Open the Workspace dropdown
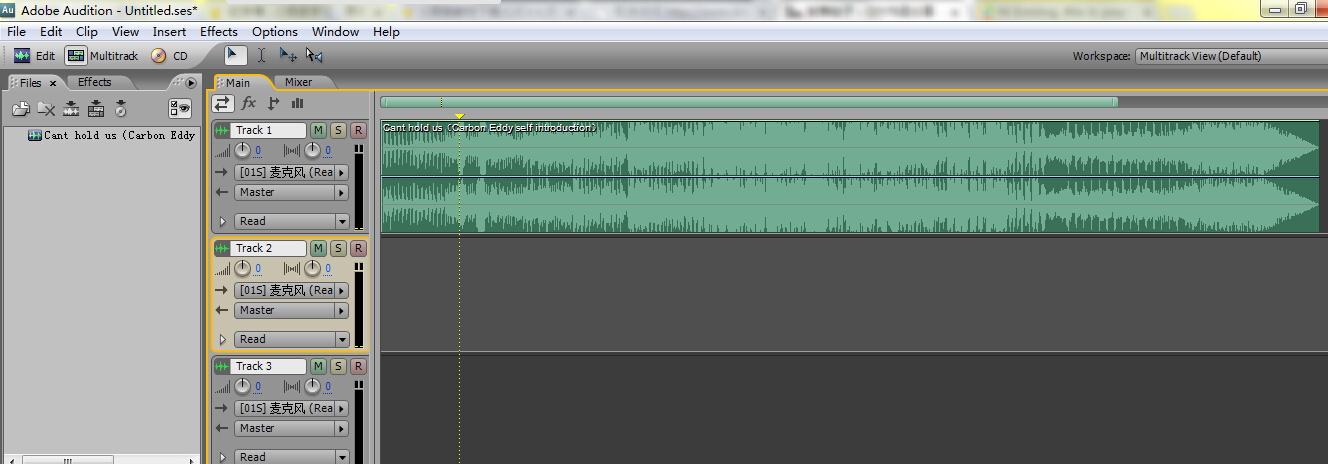1328x464 pixels. tap(1231, 56)
